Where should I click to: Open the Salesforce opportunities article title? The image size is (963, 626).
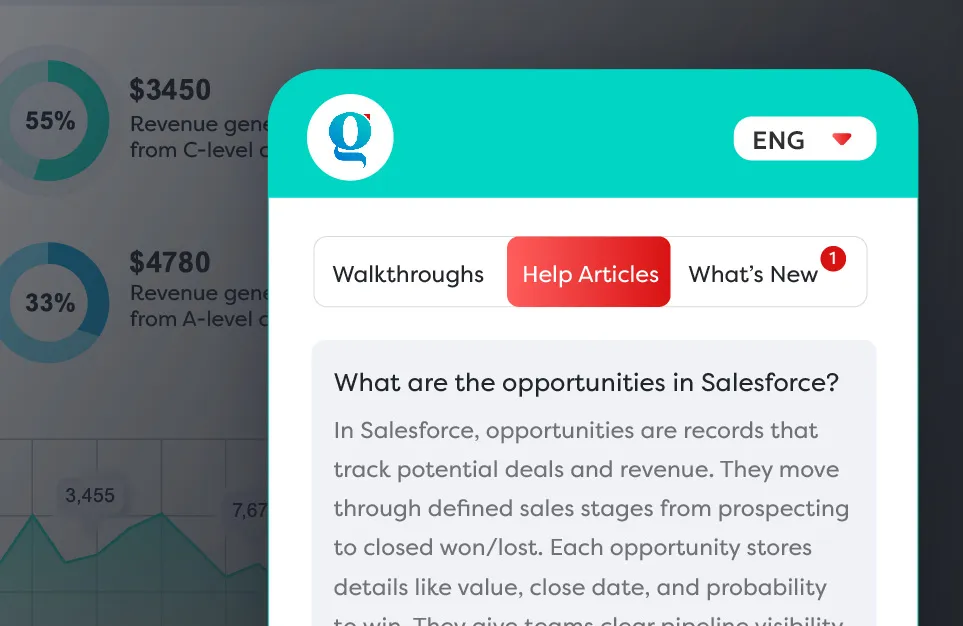(x=586, y=382)
